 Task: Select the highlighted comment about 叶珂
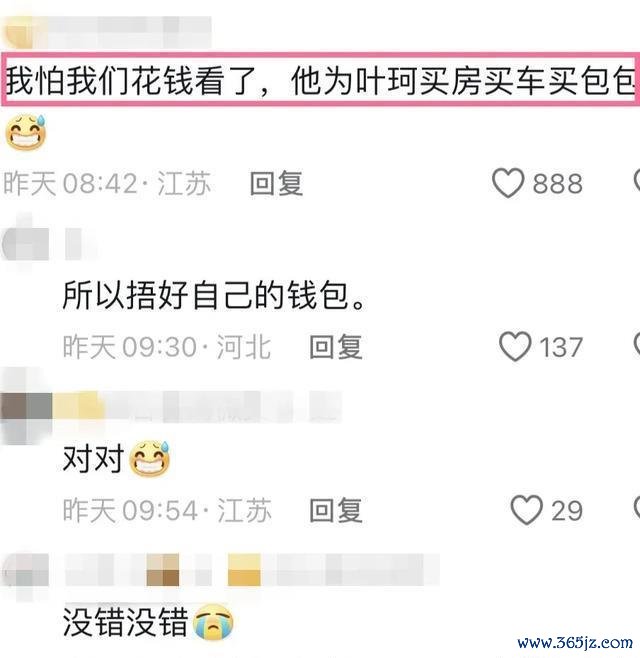coord(320,80)
